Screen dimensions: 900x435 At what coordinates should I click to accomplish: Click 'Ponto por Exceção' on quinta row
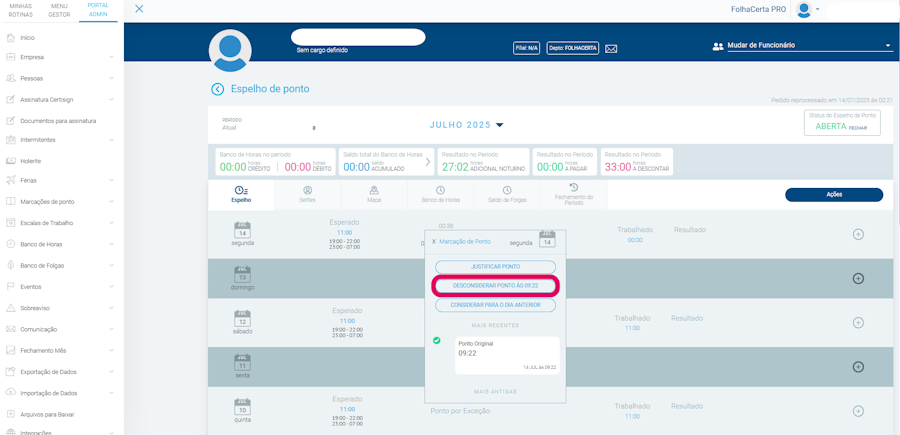460,410
